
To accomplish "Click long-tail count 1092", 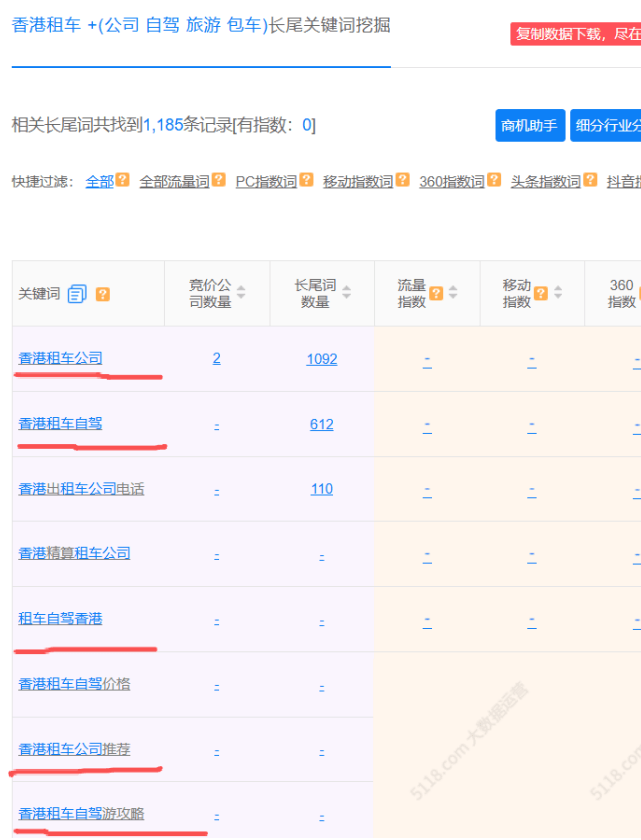I will pyautogui.click(x=322, y=359).
